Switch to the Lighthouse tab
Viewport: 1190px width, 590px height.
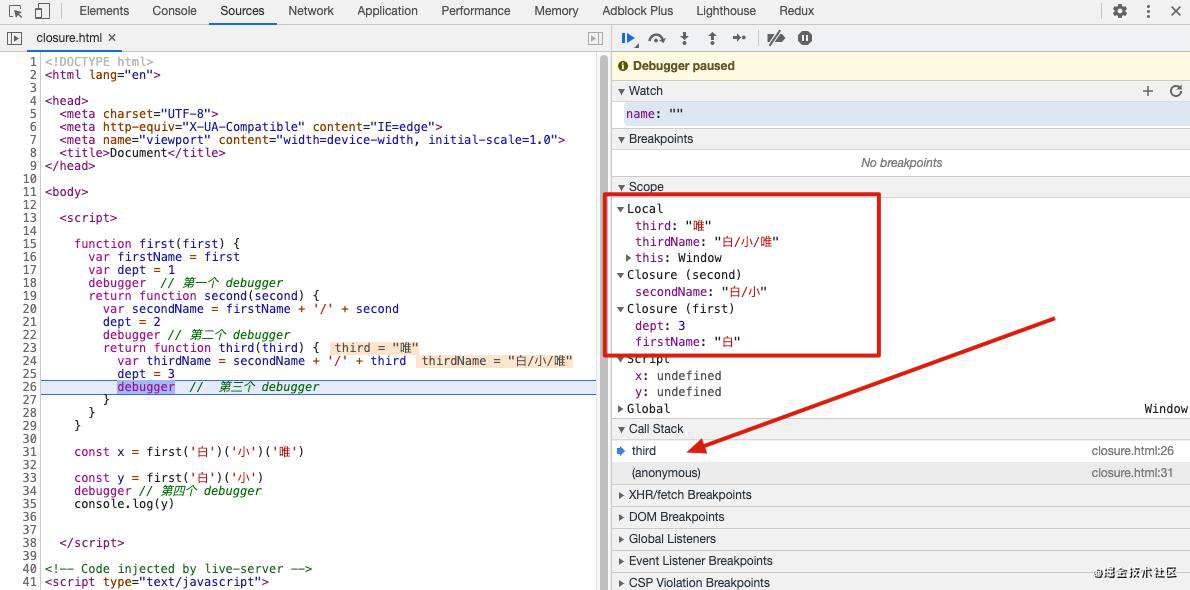(x=726, y=11)
